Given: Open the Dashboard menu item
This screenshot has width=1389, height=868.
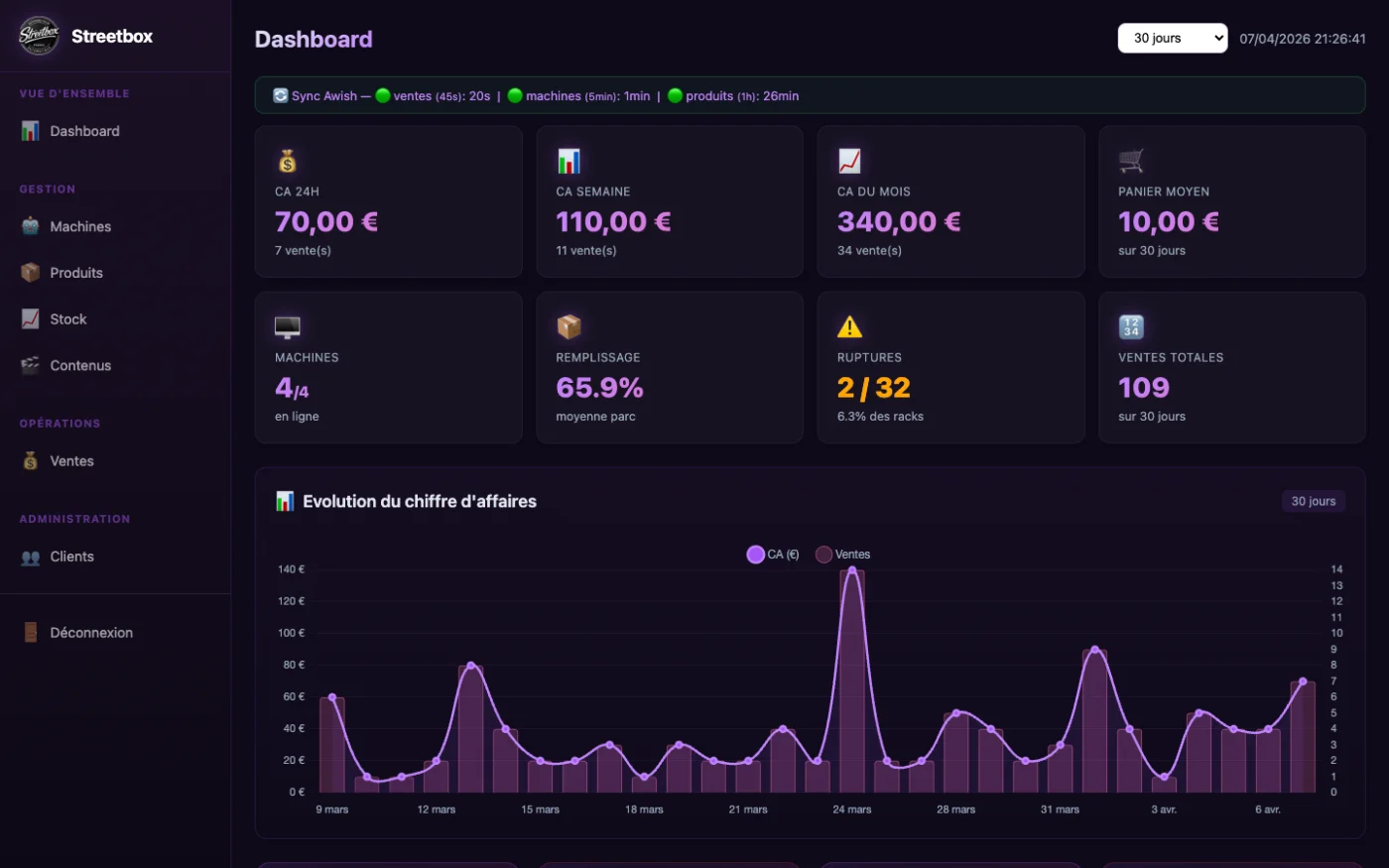Looking at the screenshot, I should (115, 131).
